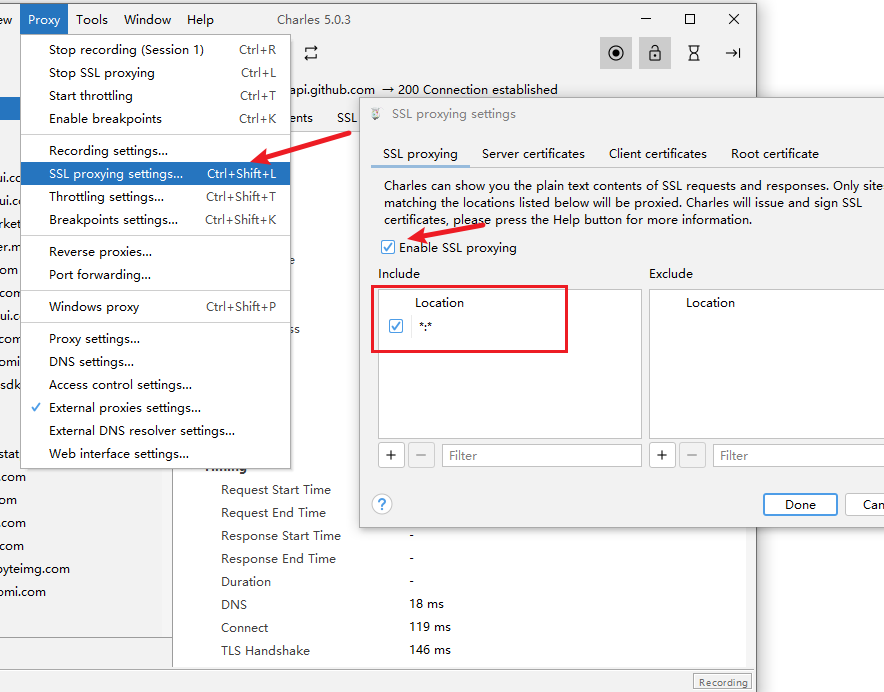Open the Help menu
The height and width of the screenshot is (692, 884).
click(x=200, y=20)
